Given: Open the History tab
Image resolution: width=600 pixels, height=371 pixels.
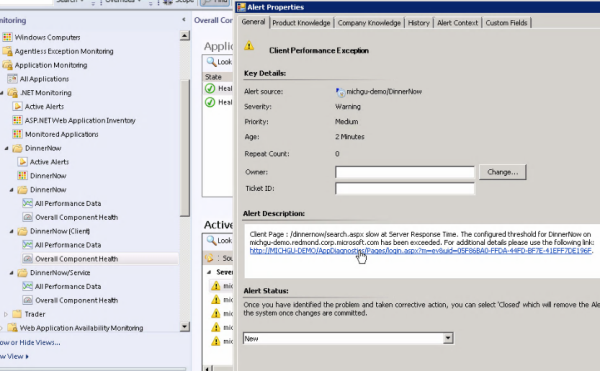Looking at the screenshot, I should [x=418, y=23].
